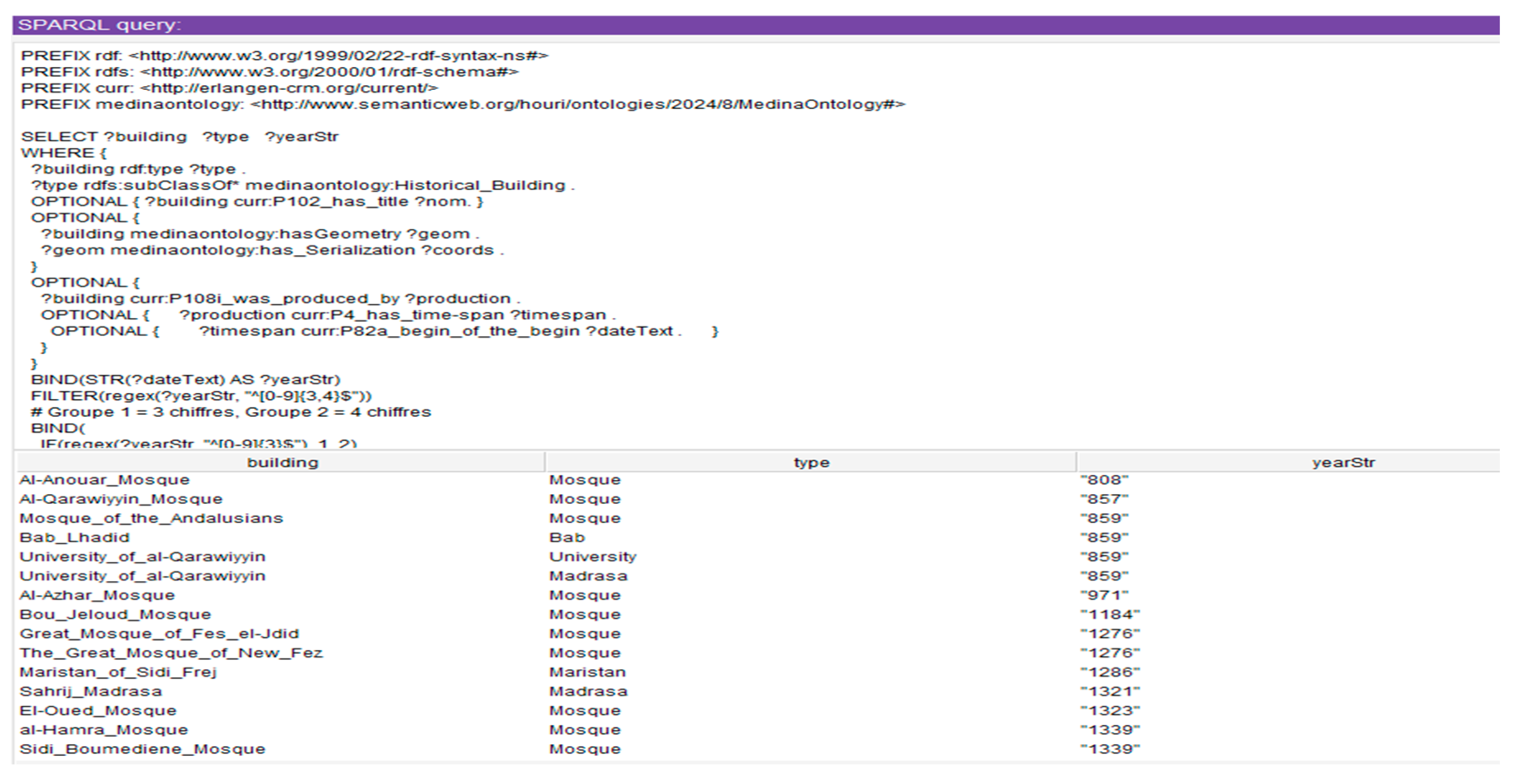Select the Maristan_of_Sidi_Frej building
The height and width of the screenshot is (784, 1523).
(x=118, y=672)
